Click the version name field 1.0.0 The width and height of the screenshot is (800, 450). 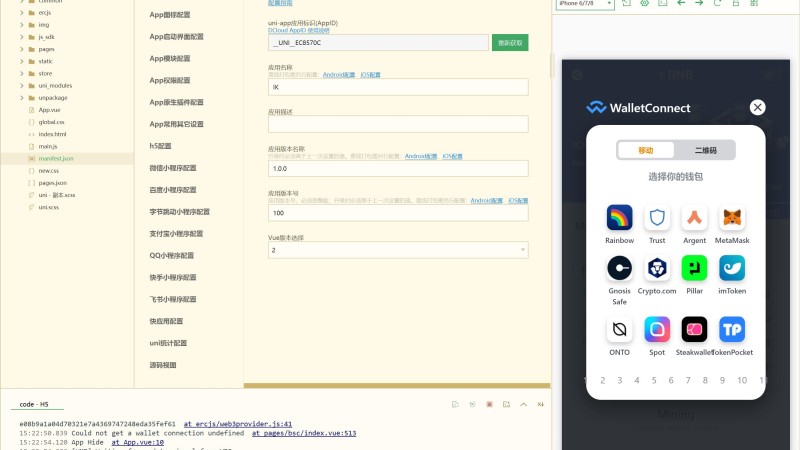tap(398, 168)
